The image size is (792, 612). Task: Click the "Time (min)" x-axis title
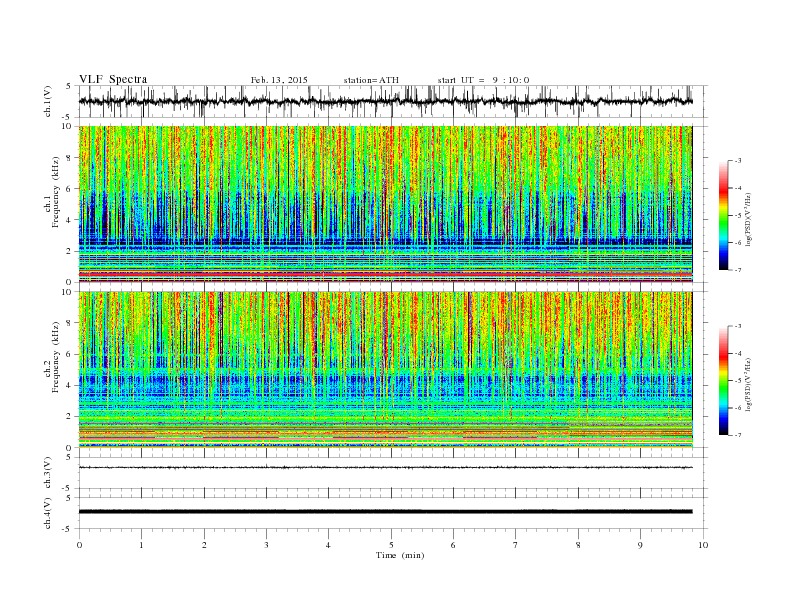tap(400, 555)
